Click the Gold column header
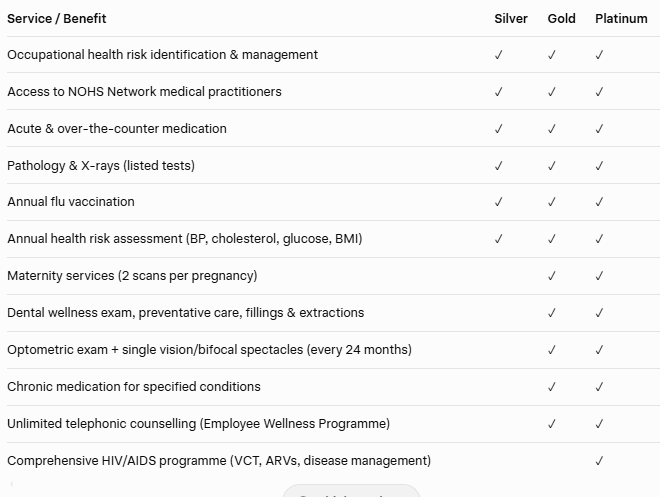 coord(561,19)
